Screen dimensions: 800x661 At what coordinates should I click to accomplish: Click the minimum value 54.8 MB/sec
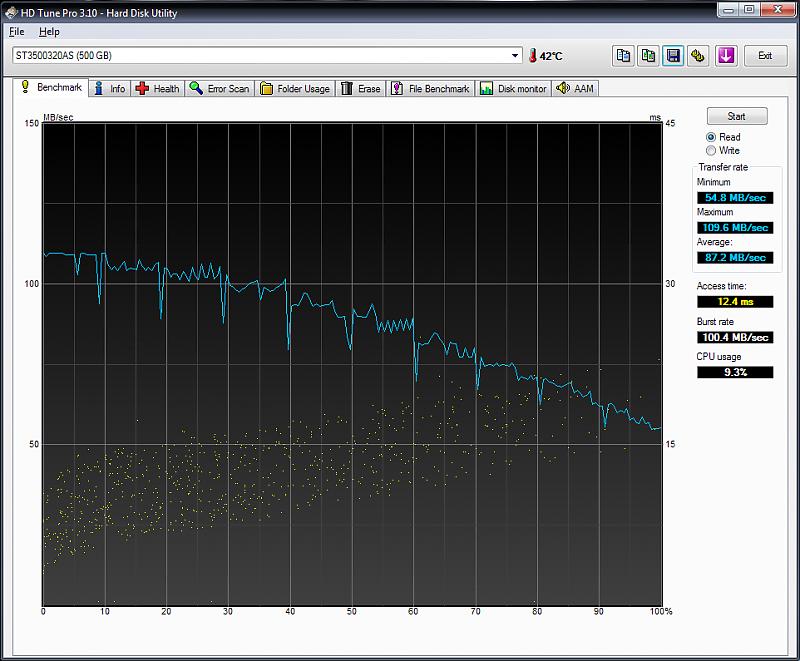[x=735, y=198]
